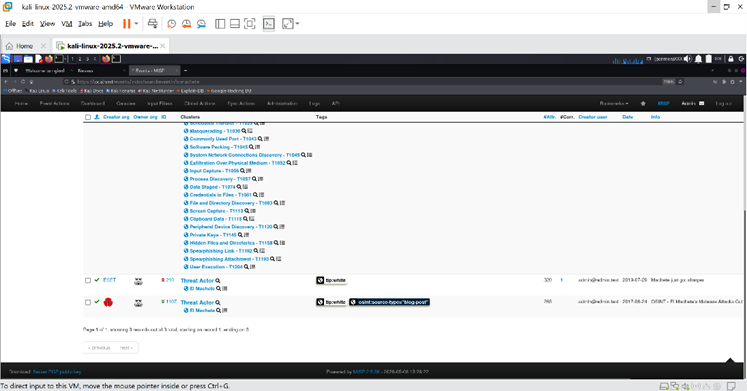Open the stretch guest dropdown arrow
The image size is (747, 391).
pos(297,24)
